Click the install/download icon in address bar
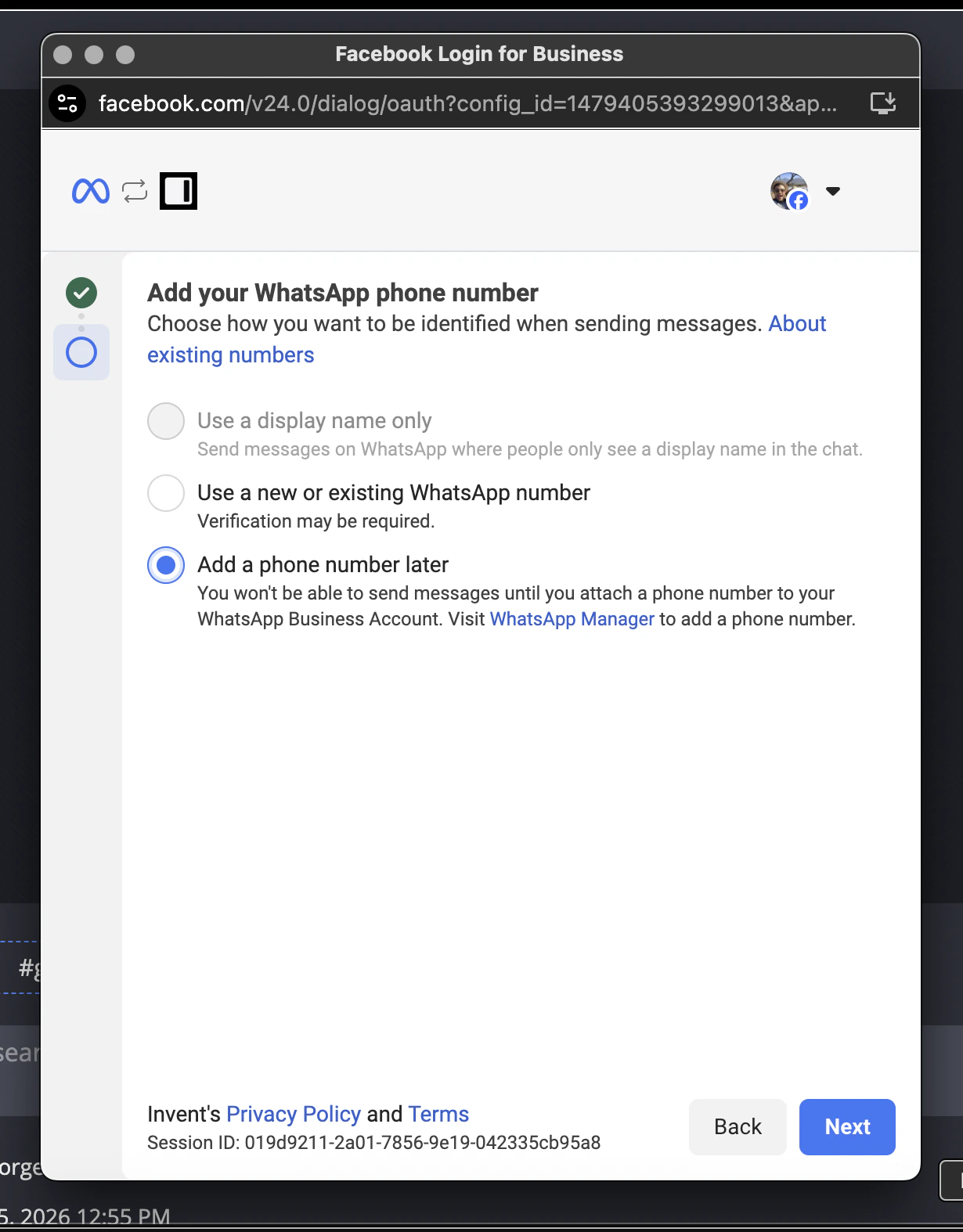This screenshot has height=1232, width=963. (883, 103)
